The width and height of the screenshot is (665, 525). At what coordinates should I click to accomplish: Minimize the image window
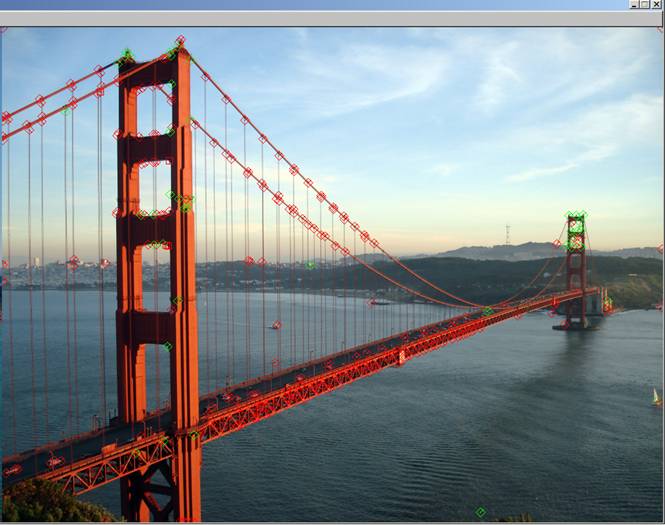[634, 5]
